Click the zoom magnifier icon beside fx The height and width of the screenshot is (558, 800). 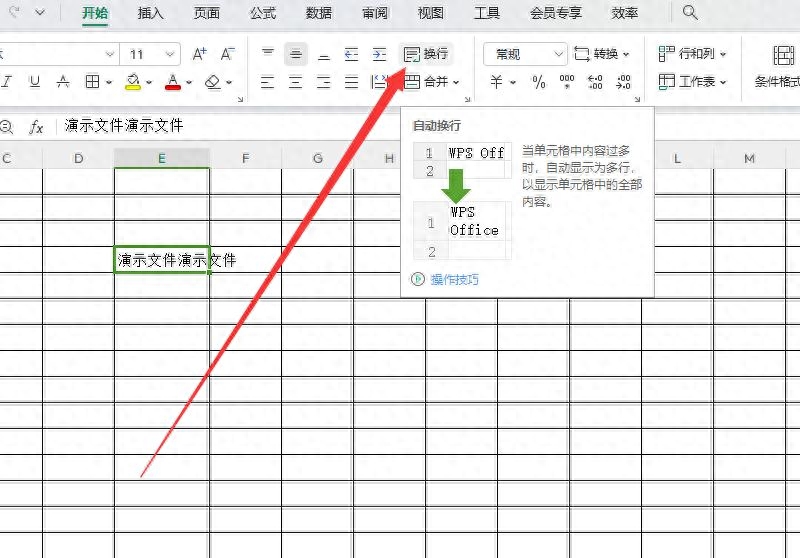[6, 126]
